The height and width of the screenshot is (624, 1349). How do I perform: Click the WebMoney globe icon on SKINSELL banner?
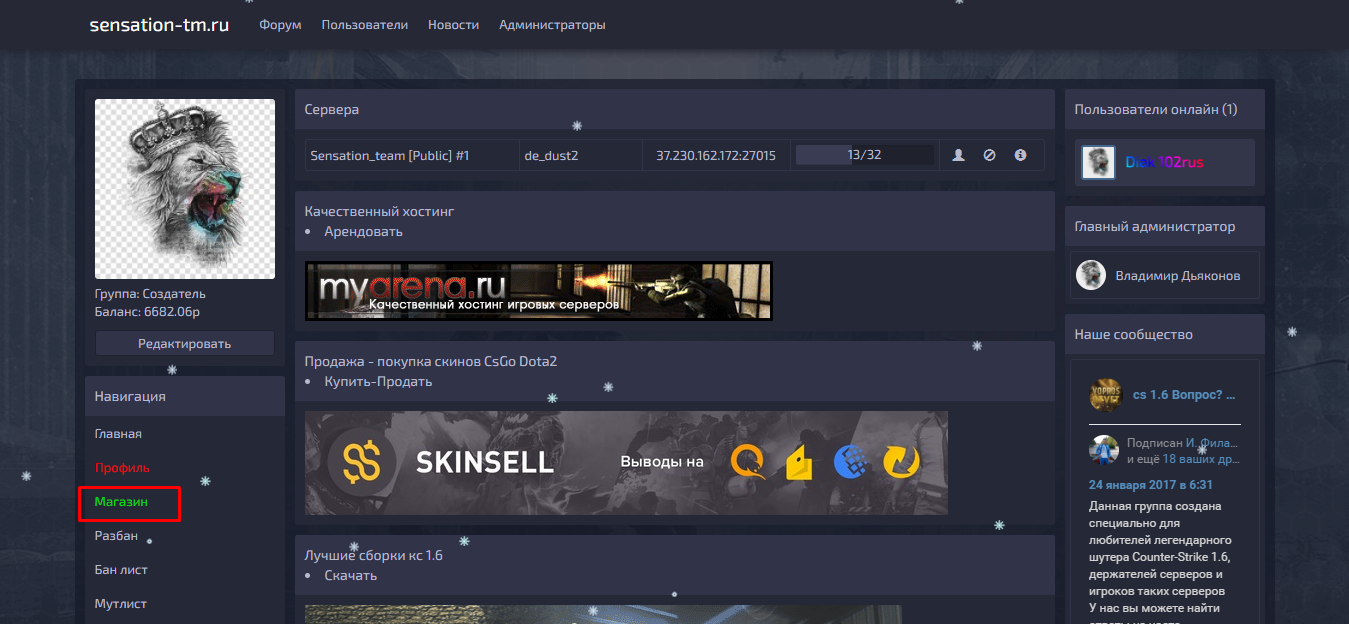(850, 461)
